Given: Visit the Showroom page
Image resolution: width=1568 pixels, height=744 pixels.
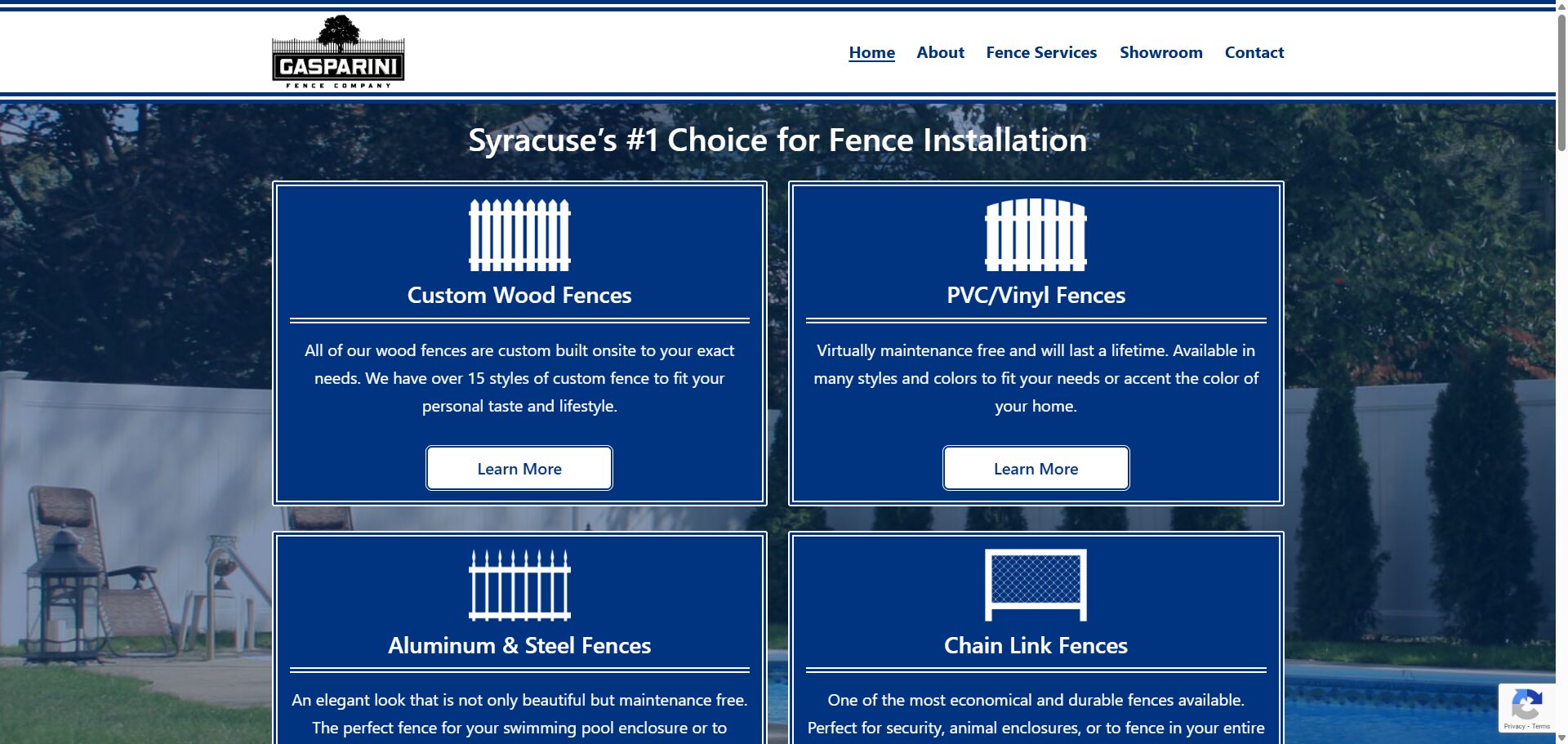Looking at the screenshot, I should pos(1160,52).
